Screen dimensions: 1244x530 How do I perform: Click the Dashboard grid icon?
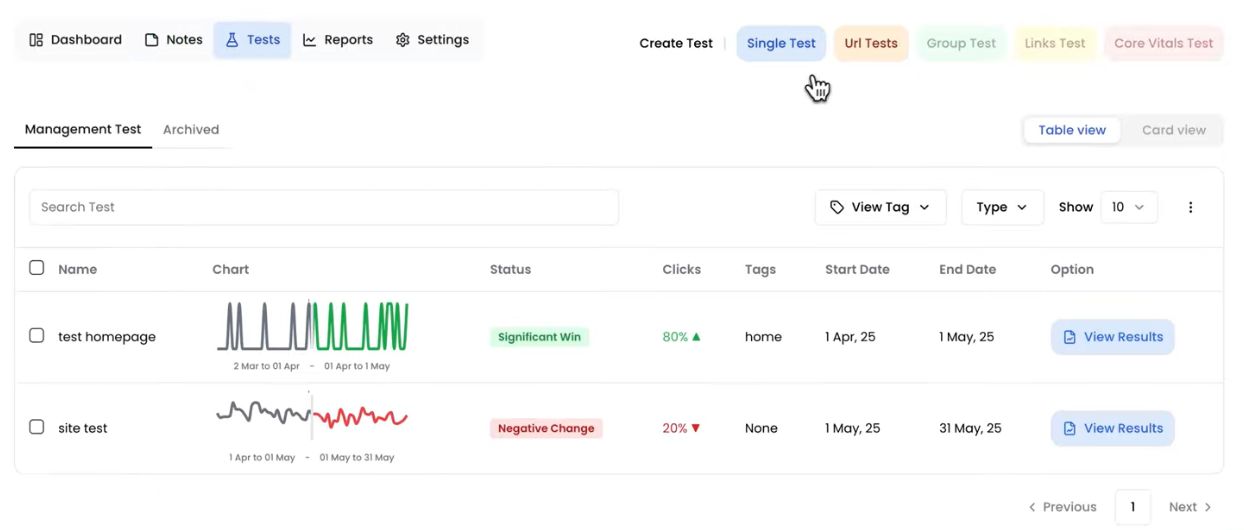tap(36, 40)
